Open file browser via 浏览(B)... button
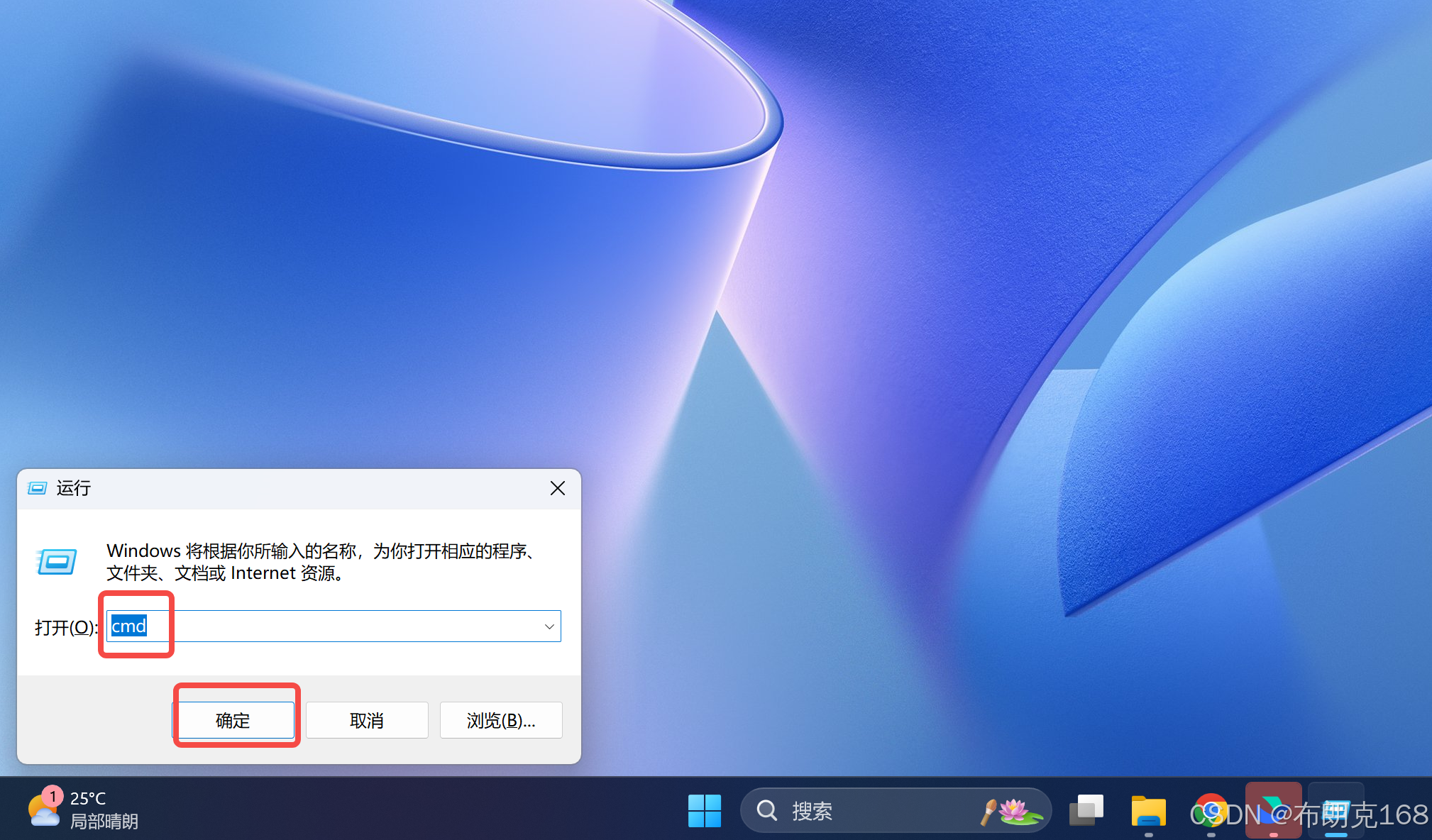Image resolution: width=1432 pixels, height=840 pixels. [x=501, y=720]
